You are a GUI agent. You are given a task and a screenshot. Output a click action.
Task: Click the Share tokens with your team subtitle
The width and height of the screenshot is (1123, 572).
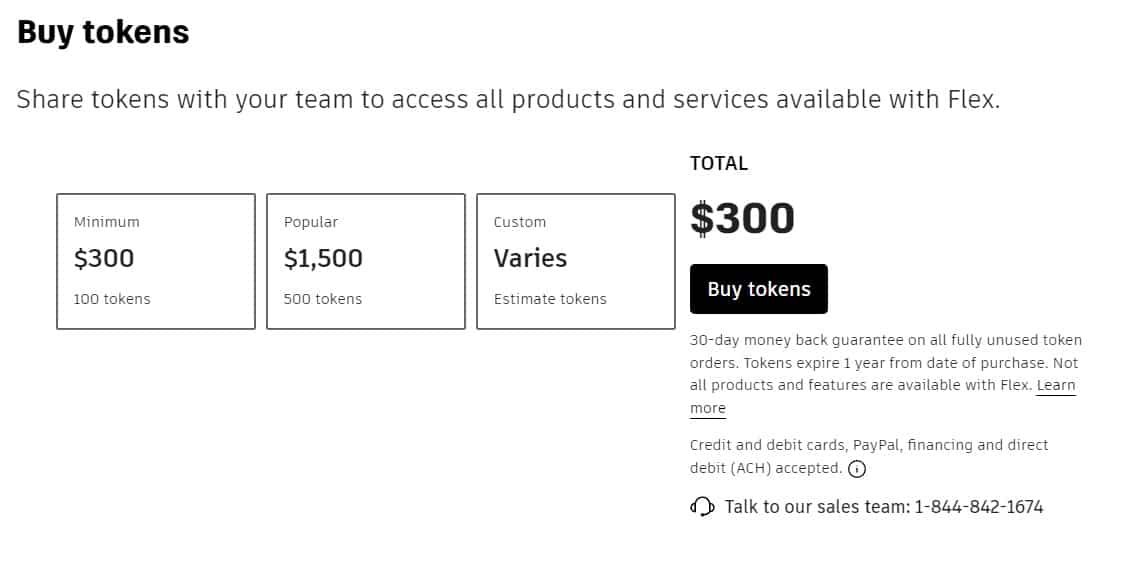508,100
